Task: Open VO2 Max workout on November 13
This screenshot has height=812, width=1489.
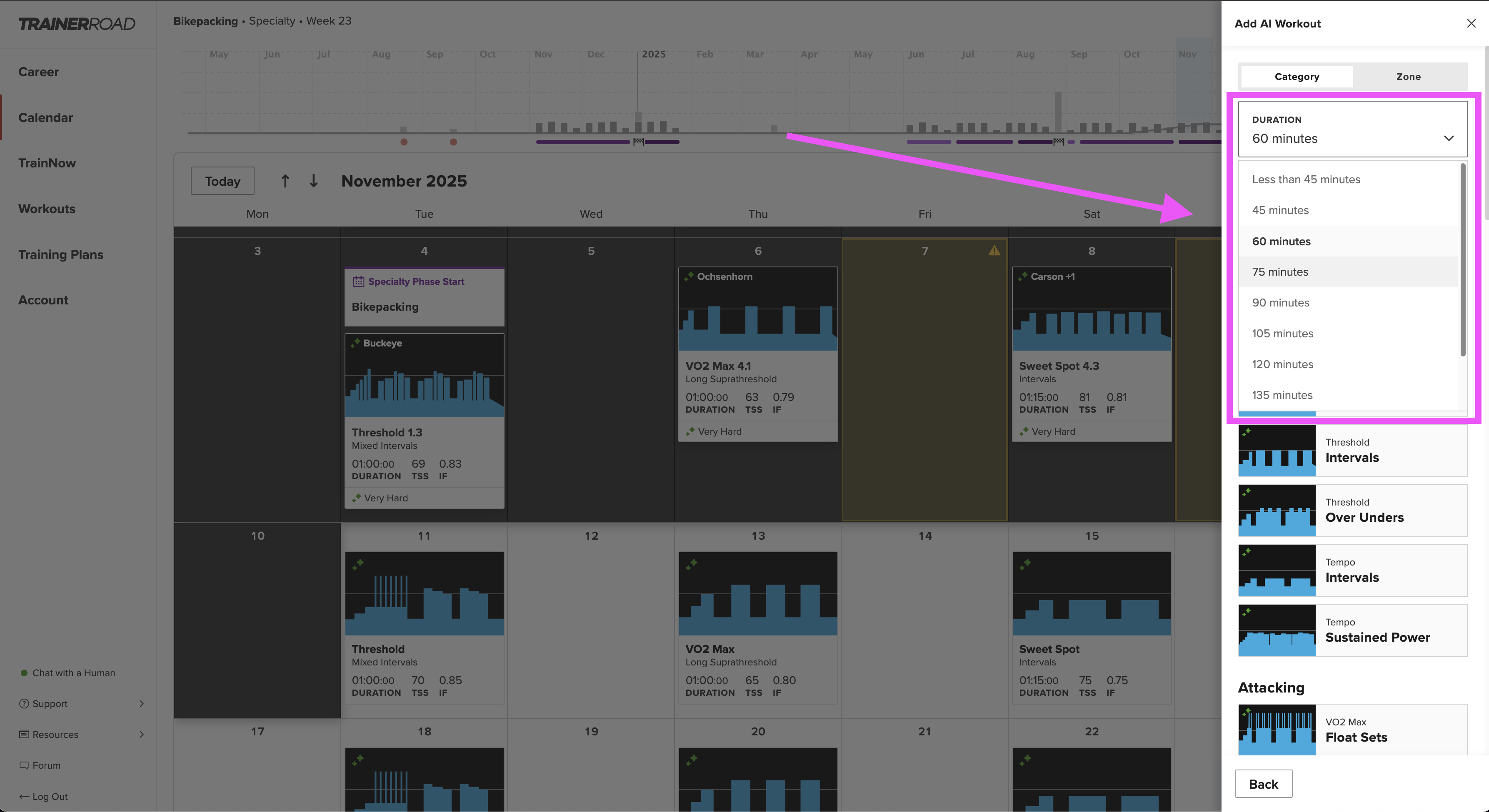Action: click(758, 628)
